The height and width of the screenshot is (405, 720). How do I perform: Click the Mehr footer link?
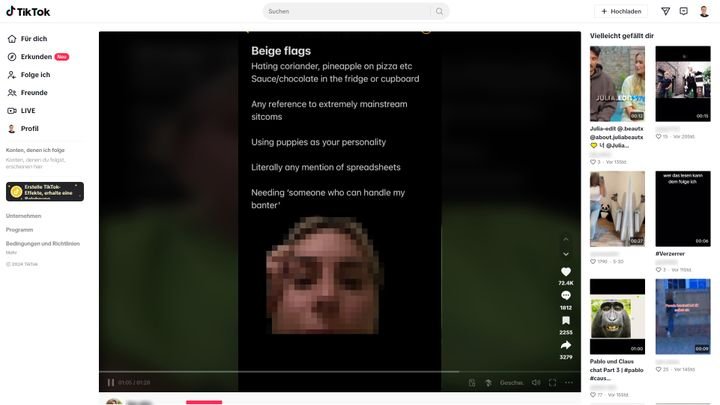11,253
